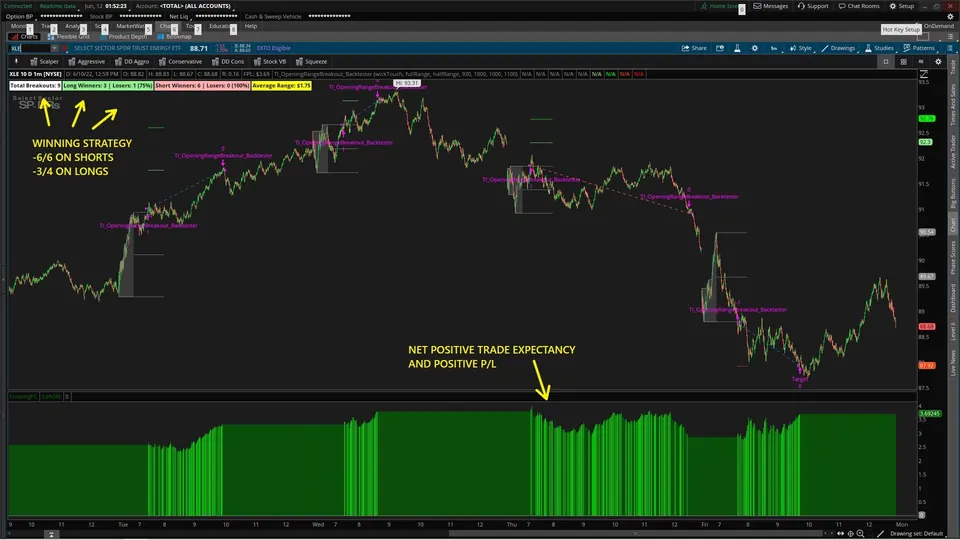
Task: Open the Messages inbox
Action: [x=770, y=6]
